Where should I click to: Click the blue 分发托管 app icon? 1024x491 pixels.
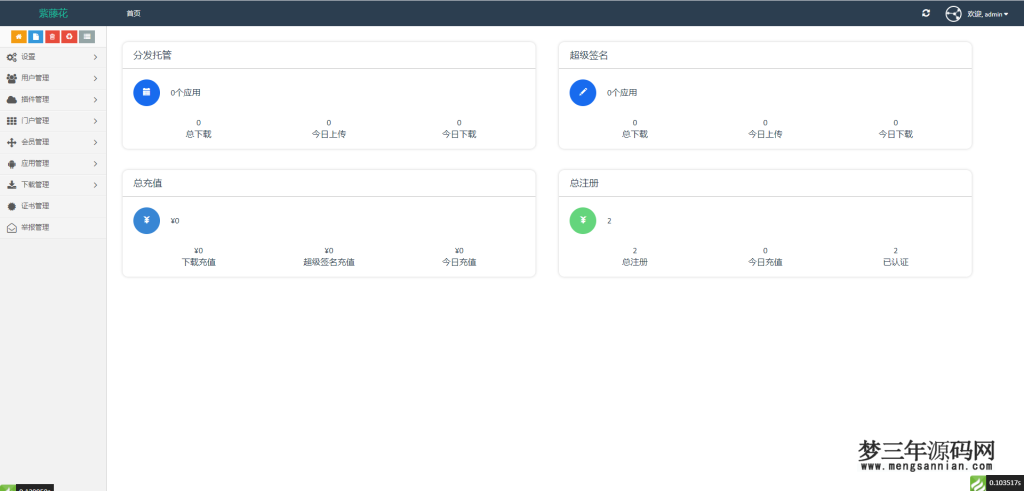point(147,92)
